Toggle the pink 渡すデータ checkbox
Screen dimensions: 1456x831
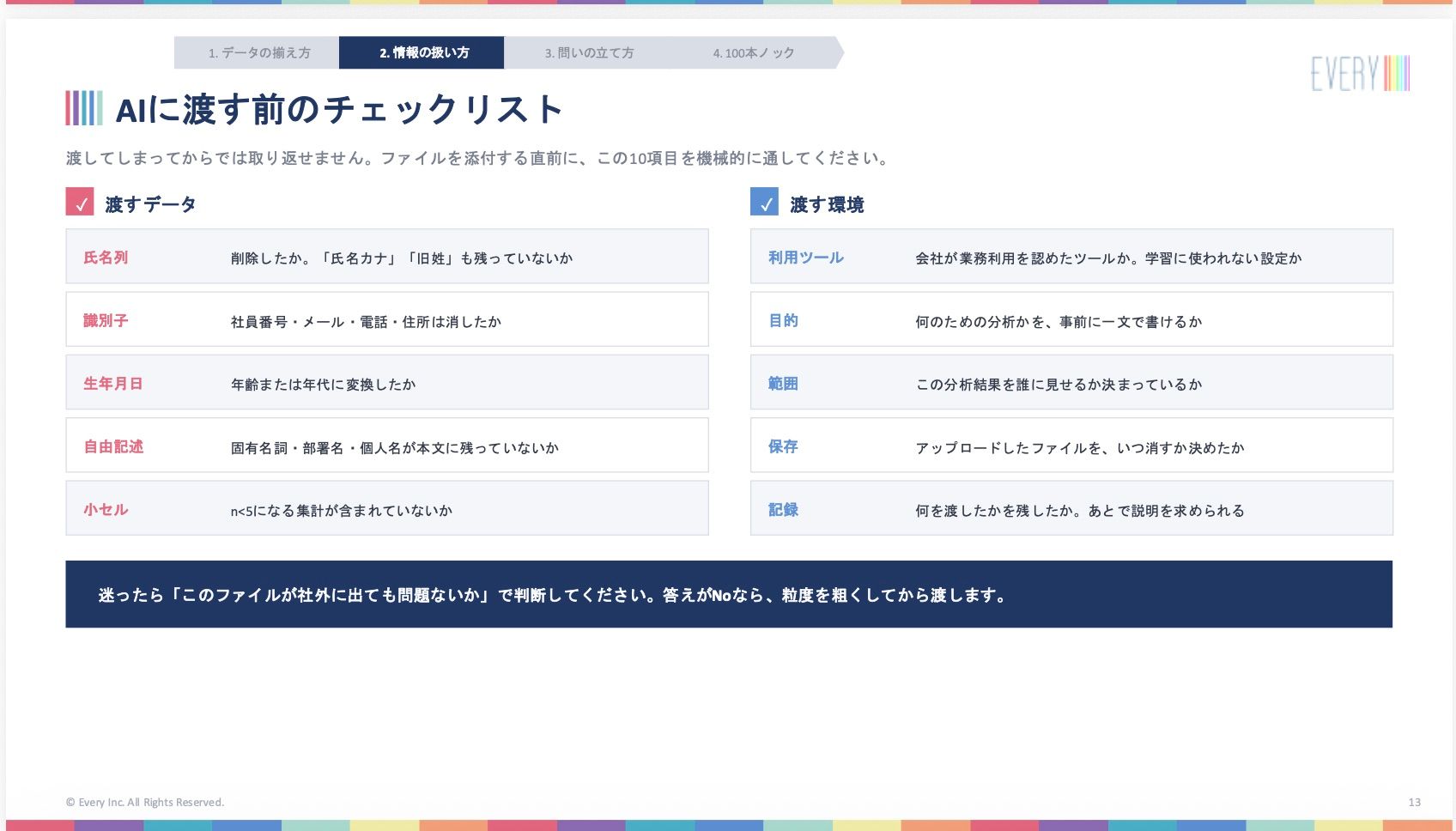(x=80, y=202)
